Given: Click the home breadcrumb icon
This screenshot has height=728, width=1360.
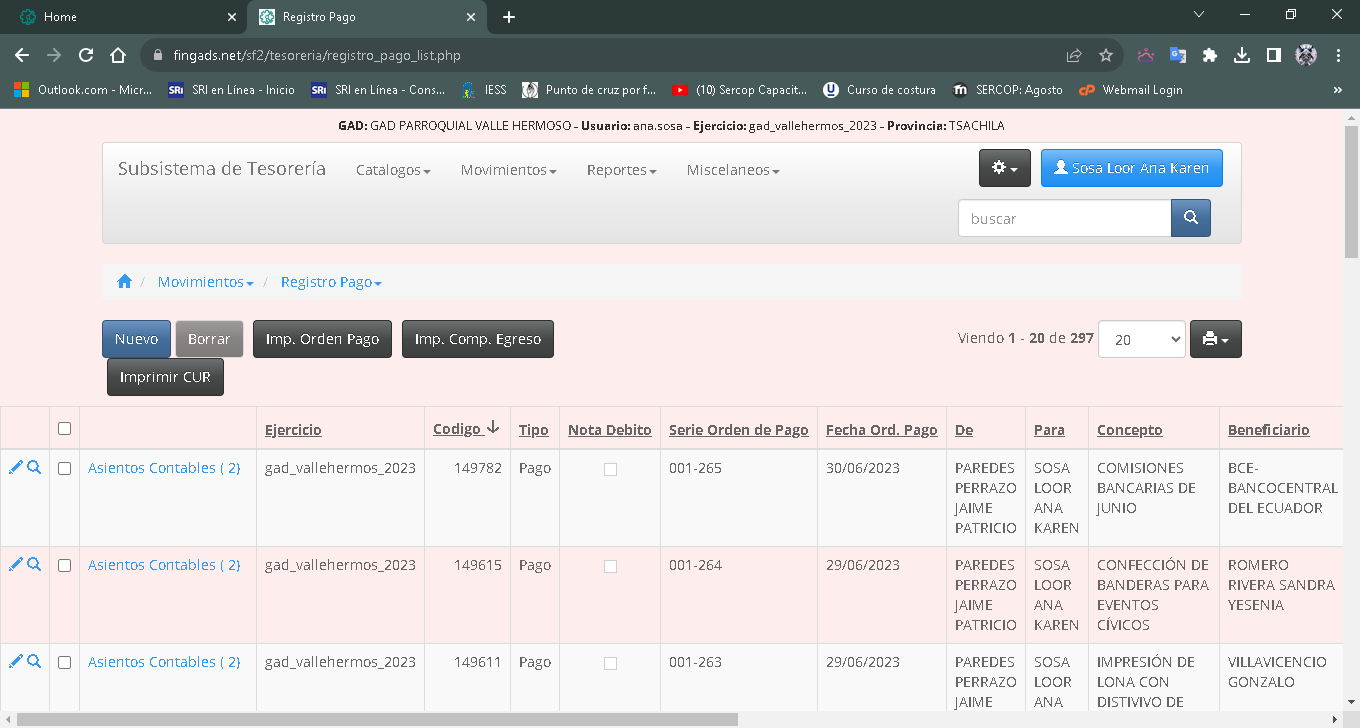Looking at the screenshot, I should click(x=124, y=282).
